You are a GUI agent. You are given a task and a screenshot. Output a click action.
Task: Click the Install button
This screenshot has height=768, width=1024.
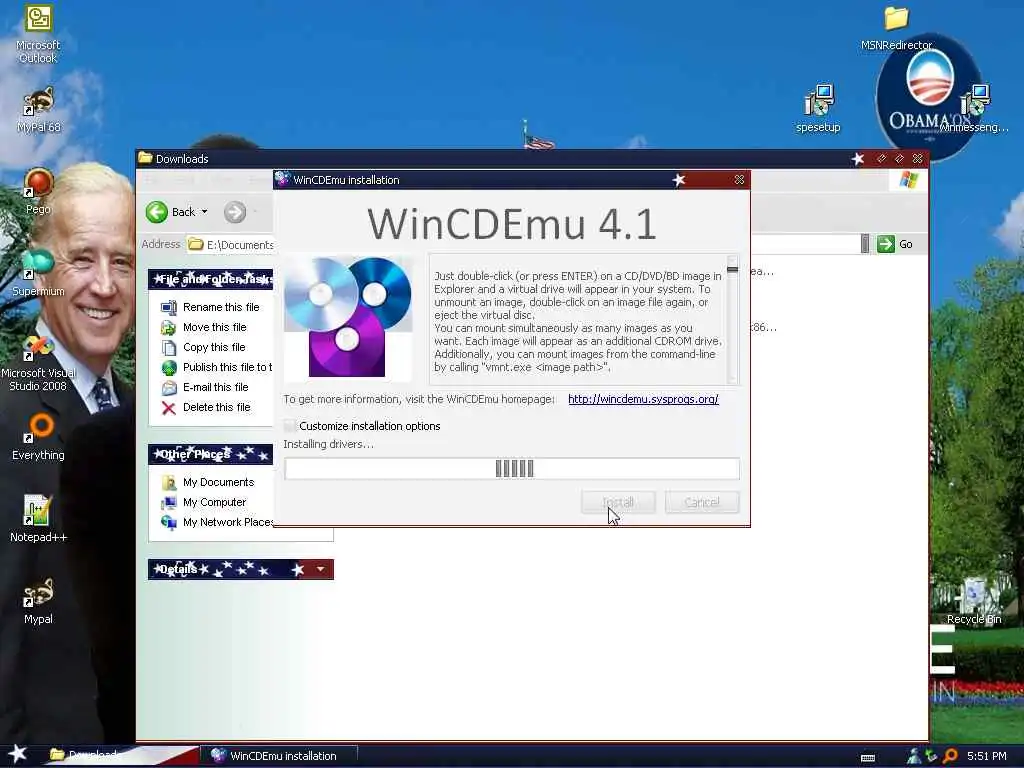tap(618, 502)
